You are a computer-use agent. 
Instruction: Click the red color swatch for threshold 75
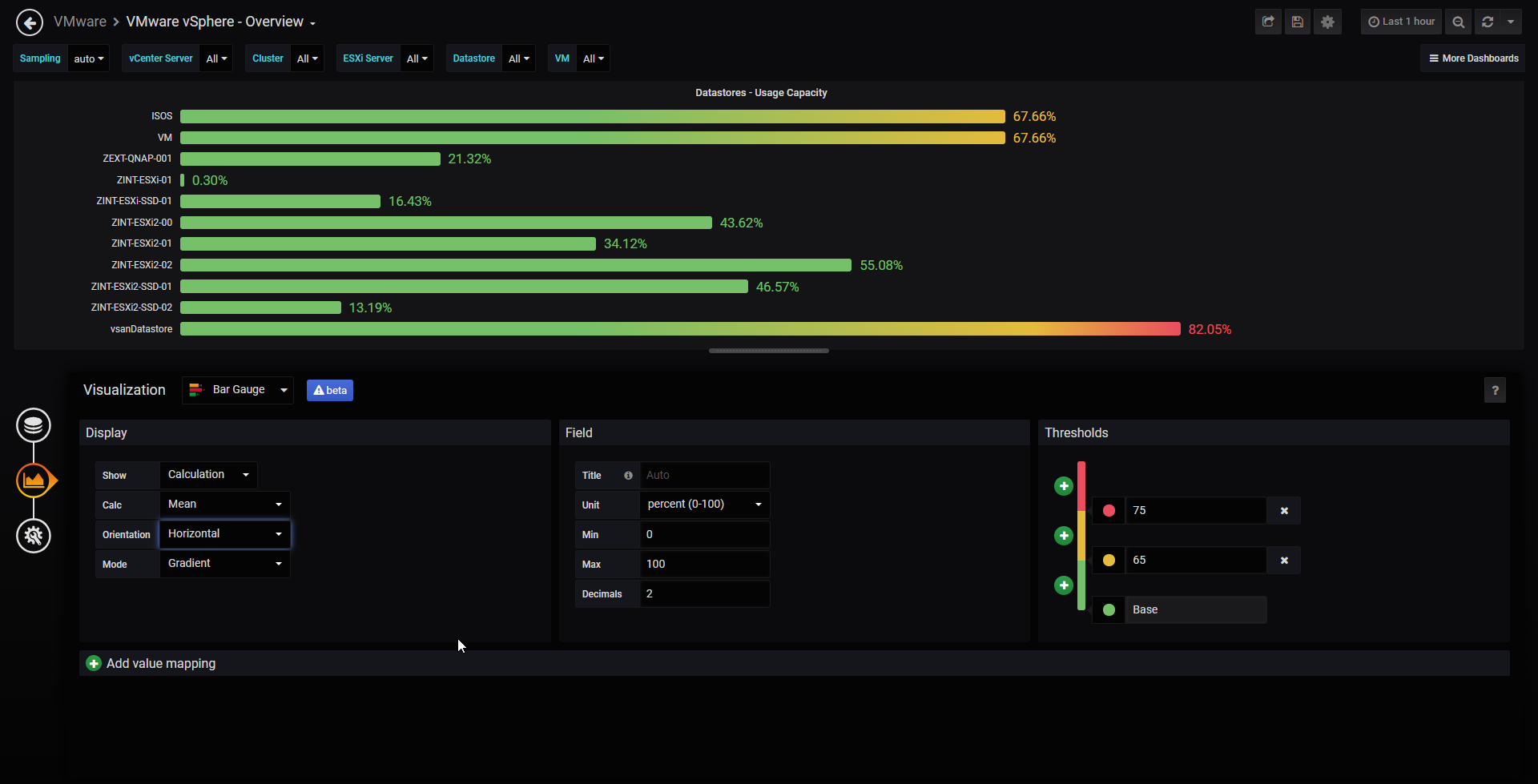[1109, 511]
